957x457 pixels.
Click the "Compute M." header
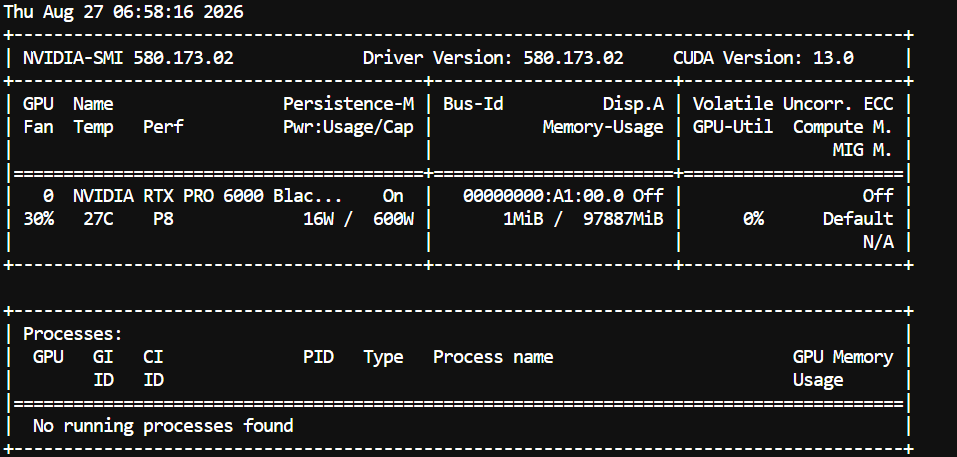click(x=843, y=127)
